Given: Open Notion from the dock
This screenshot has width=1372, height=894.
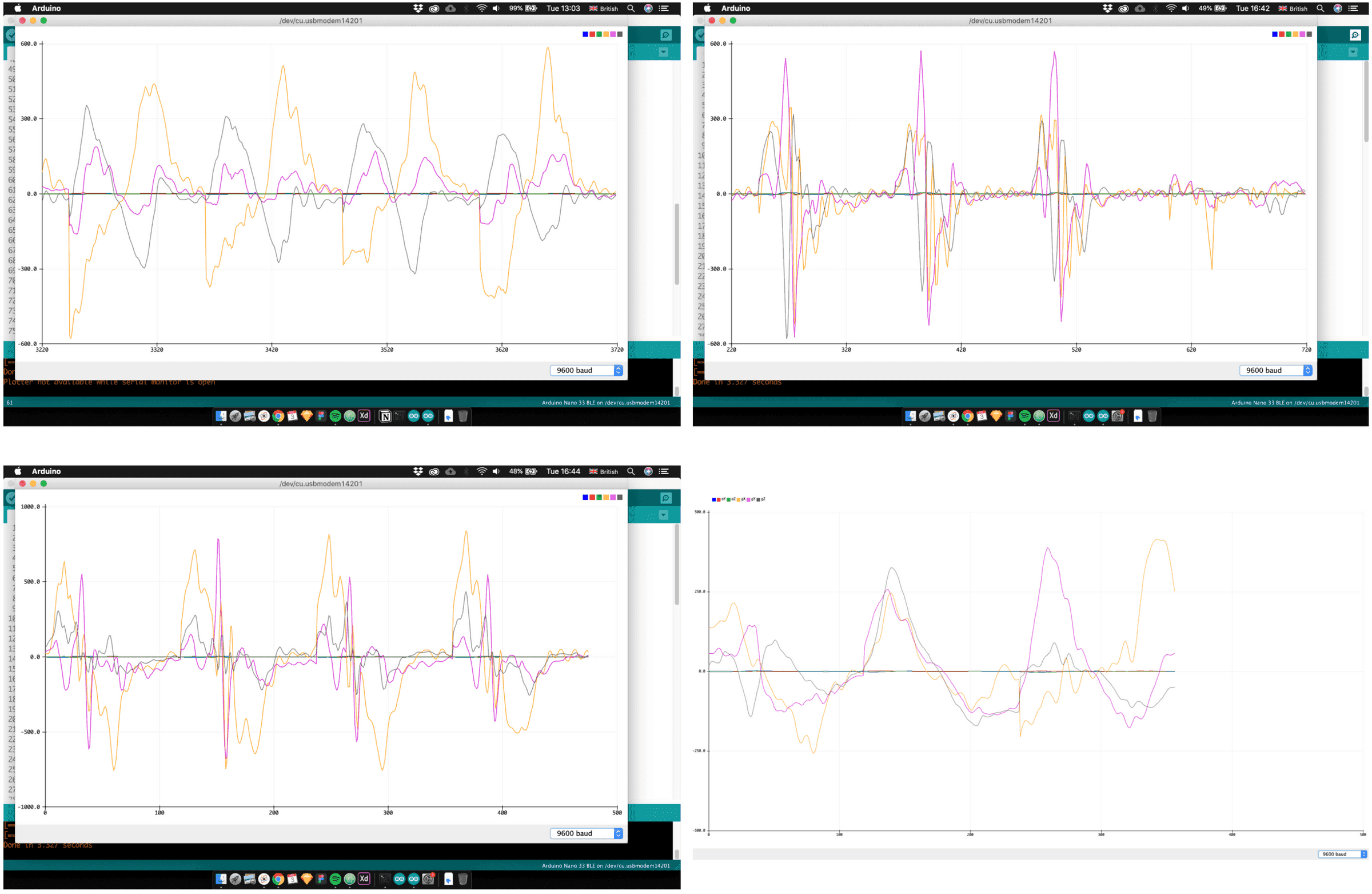Looking at the screenshot, I should point(385,416).
